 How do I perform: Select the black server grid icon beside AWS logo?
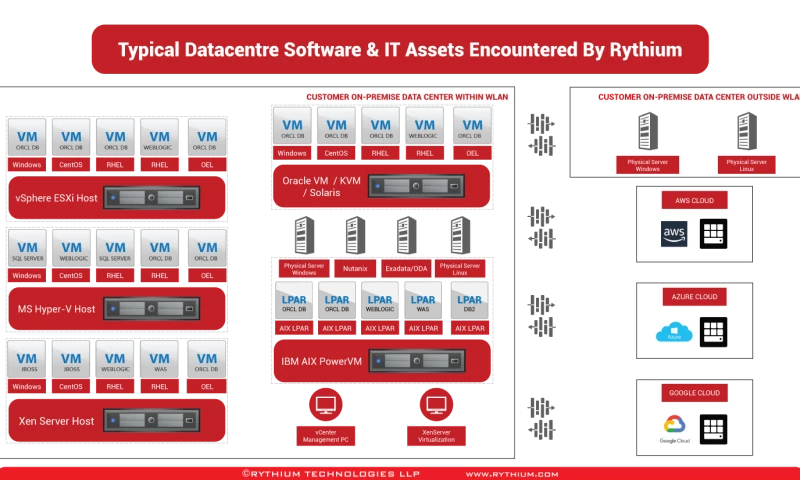tap(713, 234)
